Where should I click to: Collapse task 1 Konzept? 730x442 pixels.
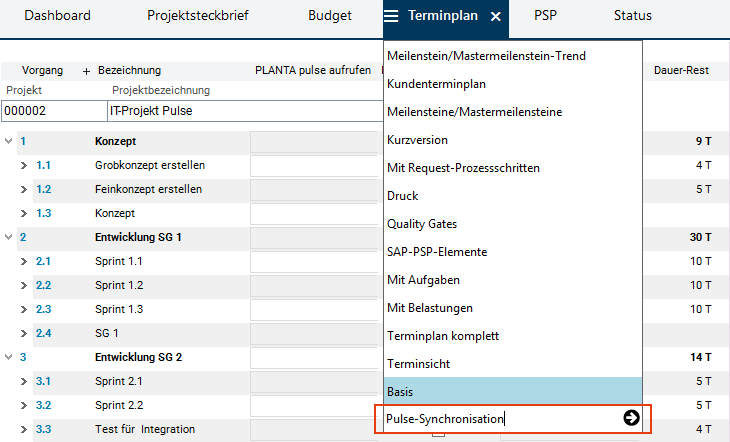(9, 141)
